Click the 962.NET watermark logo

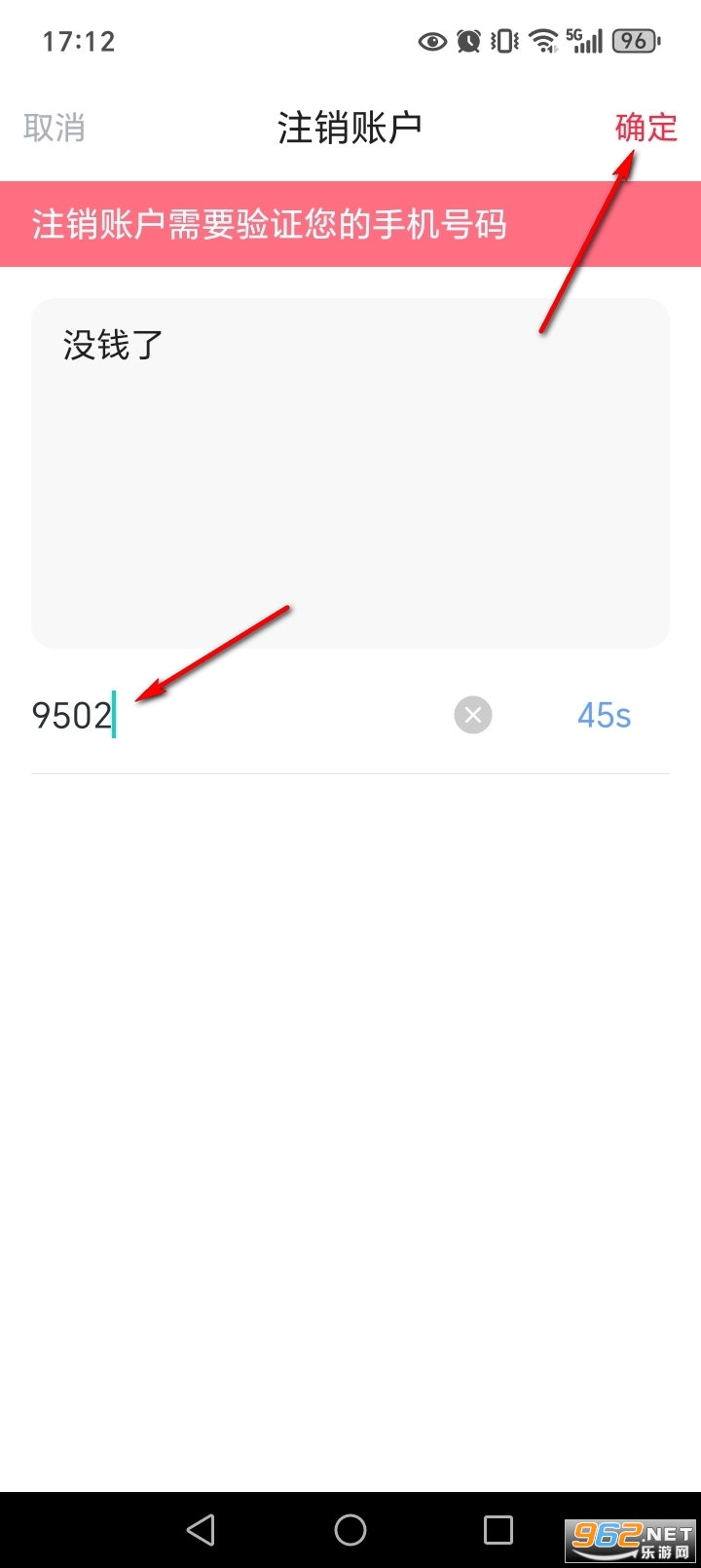point(632,1539)
